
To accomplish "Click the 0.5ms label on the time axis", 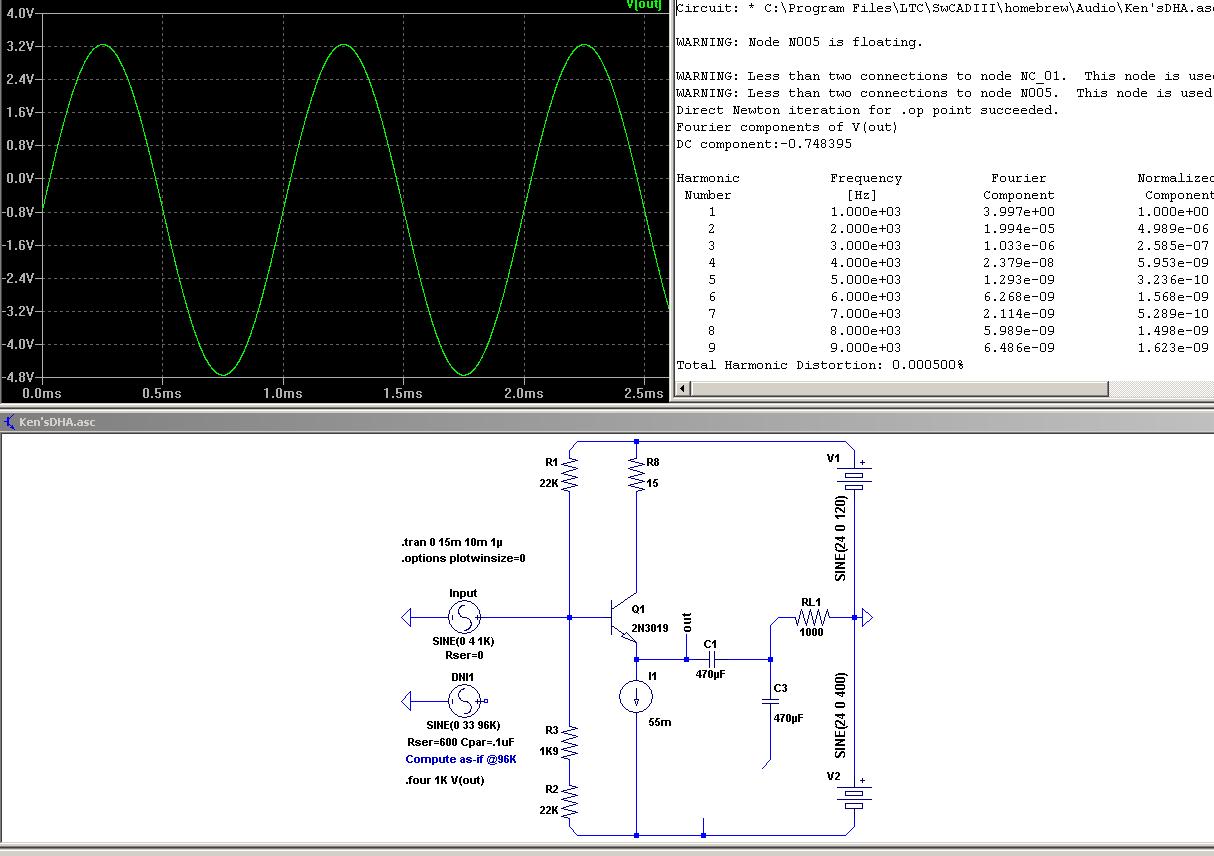I will point(161,393).
